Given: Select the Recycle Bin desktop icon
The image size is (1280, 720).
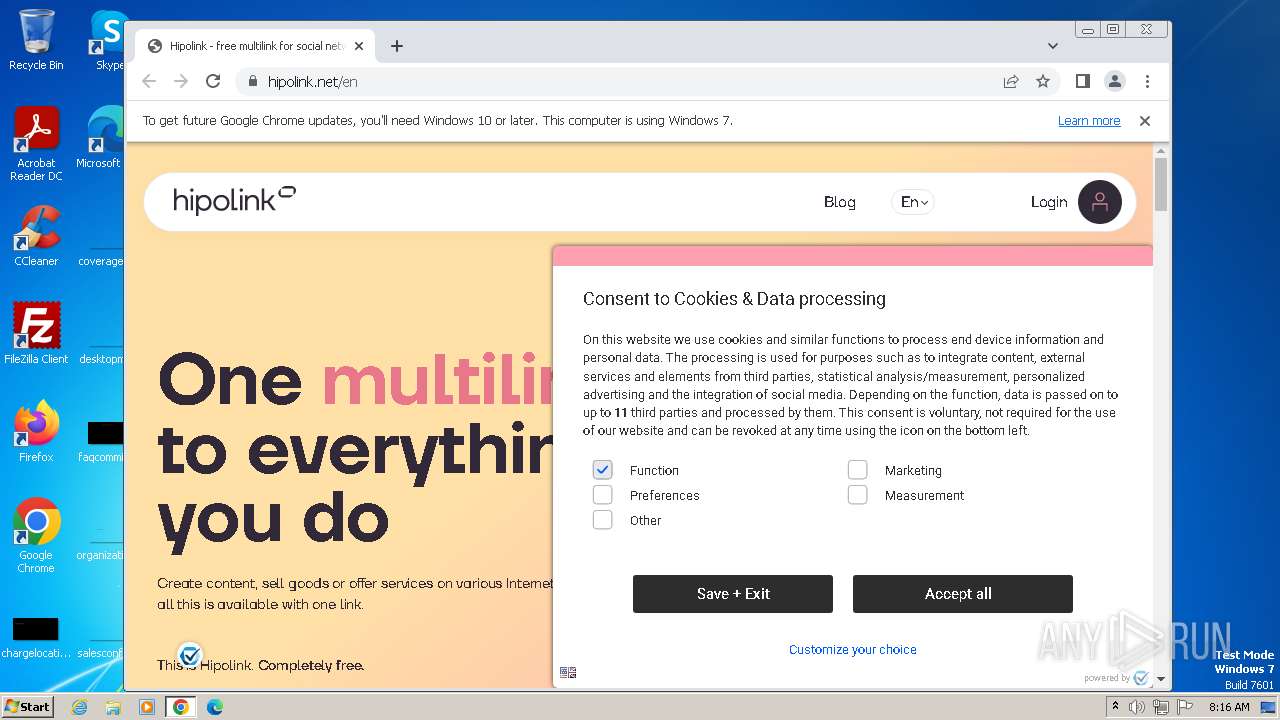Looking at the screenshot, I should 36,40.
